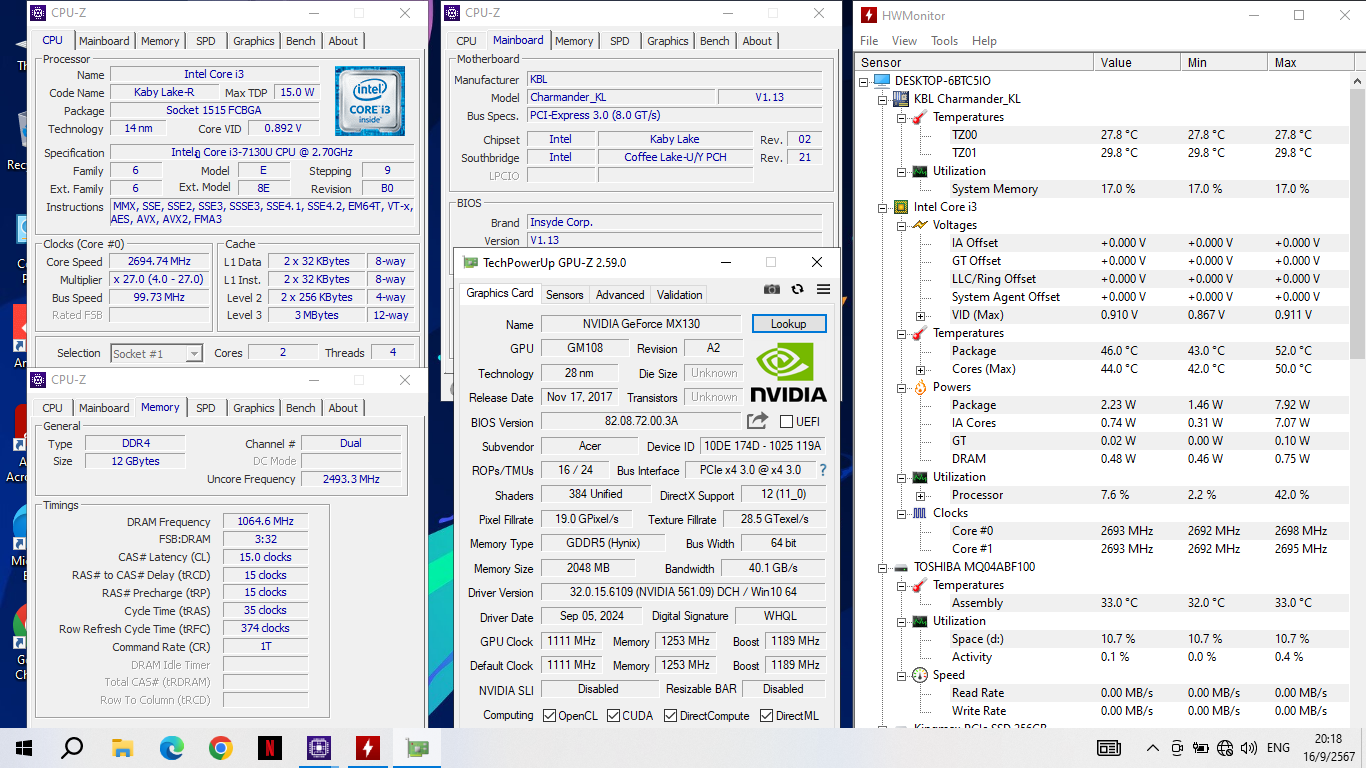Open HWMonitor Help menu

[x=984, y=41]
